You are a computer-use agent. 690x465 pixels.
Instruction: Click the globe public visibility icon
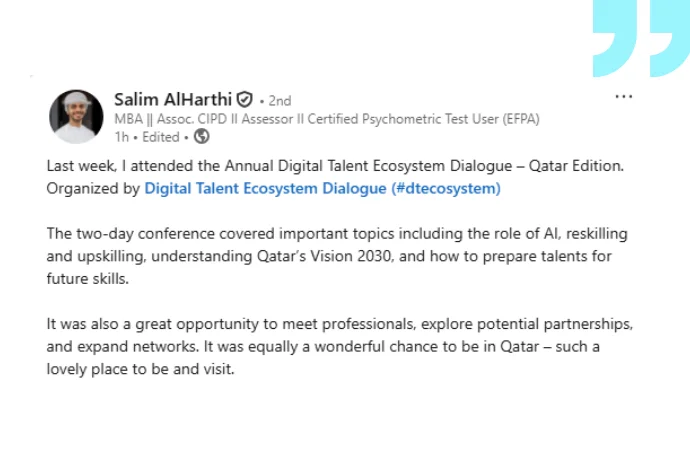point(201,137)
